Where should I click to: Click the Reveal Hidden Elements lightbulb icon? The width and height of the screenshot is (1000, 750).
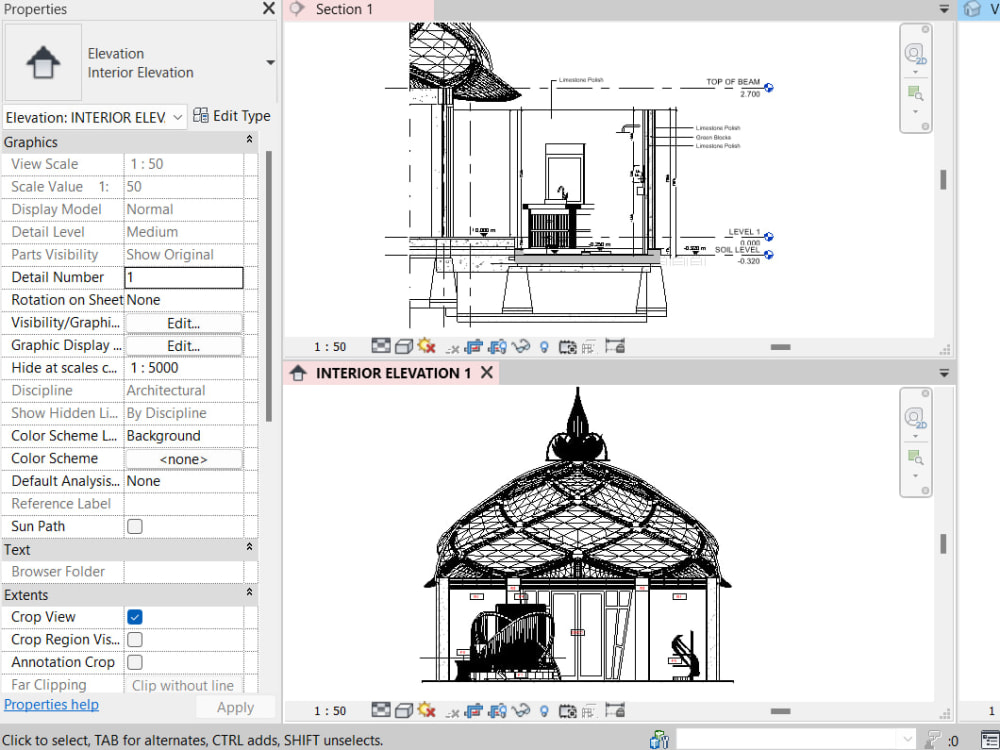coord(543,710)
